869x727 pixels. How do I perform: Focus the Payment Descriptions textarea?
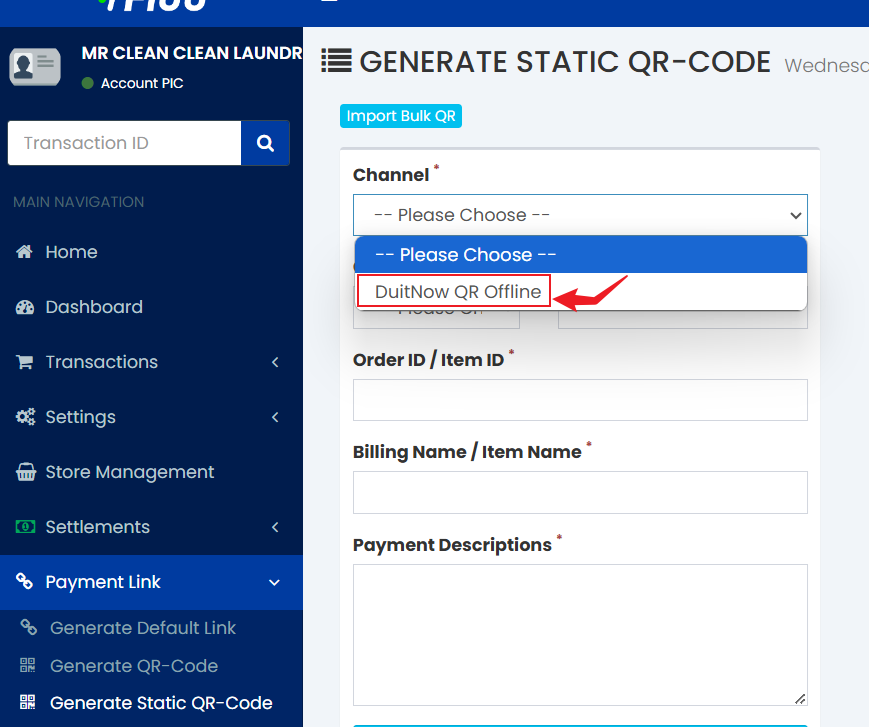580,635
